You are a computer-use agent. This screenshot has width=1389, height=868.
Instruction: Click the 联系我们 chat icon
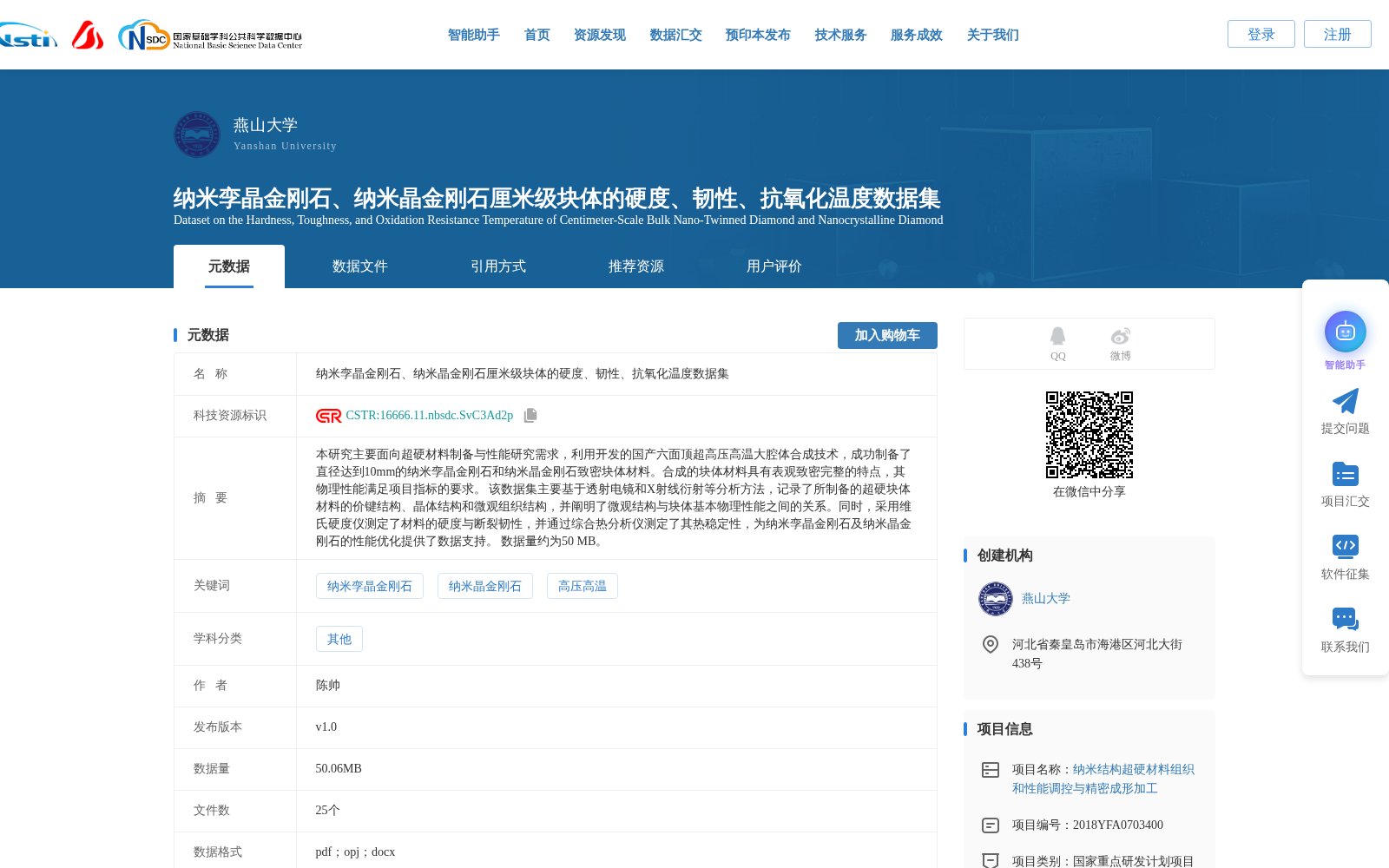(x=1345, y=619)
